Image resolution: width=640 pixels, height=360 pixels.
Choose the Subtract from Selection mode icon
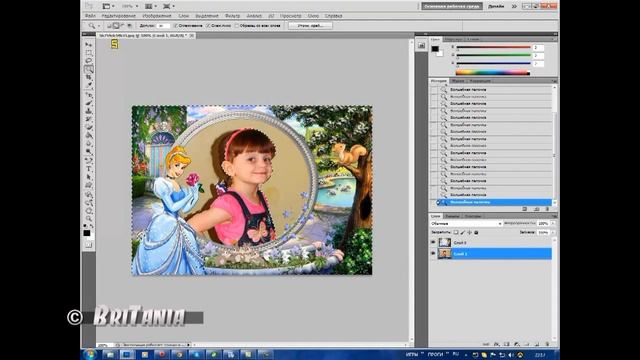tap(122, 26)
